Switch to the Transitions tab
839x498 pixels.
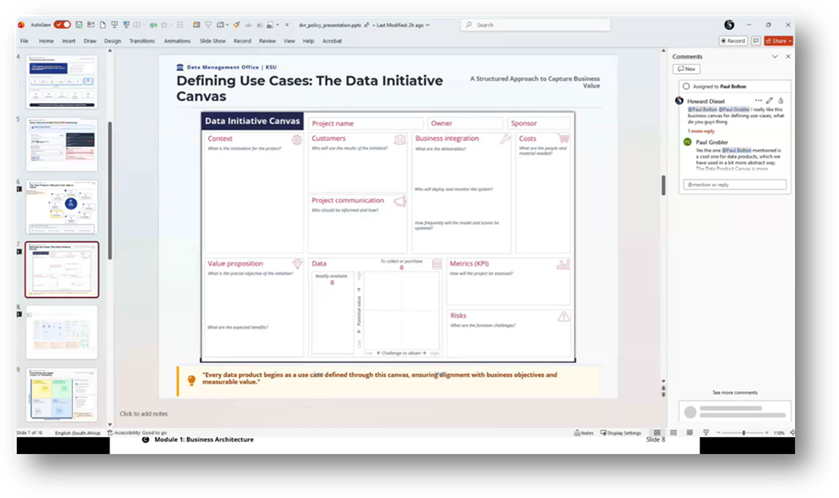coord(142,41)
